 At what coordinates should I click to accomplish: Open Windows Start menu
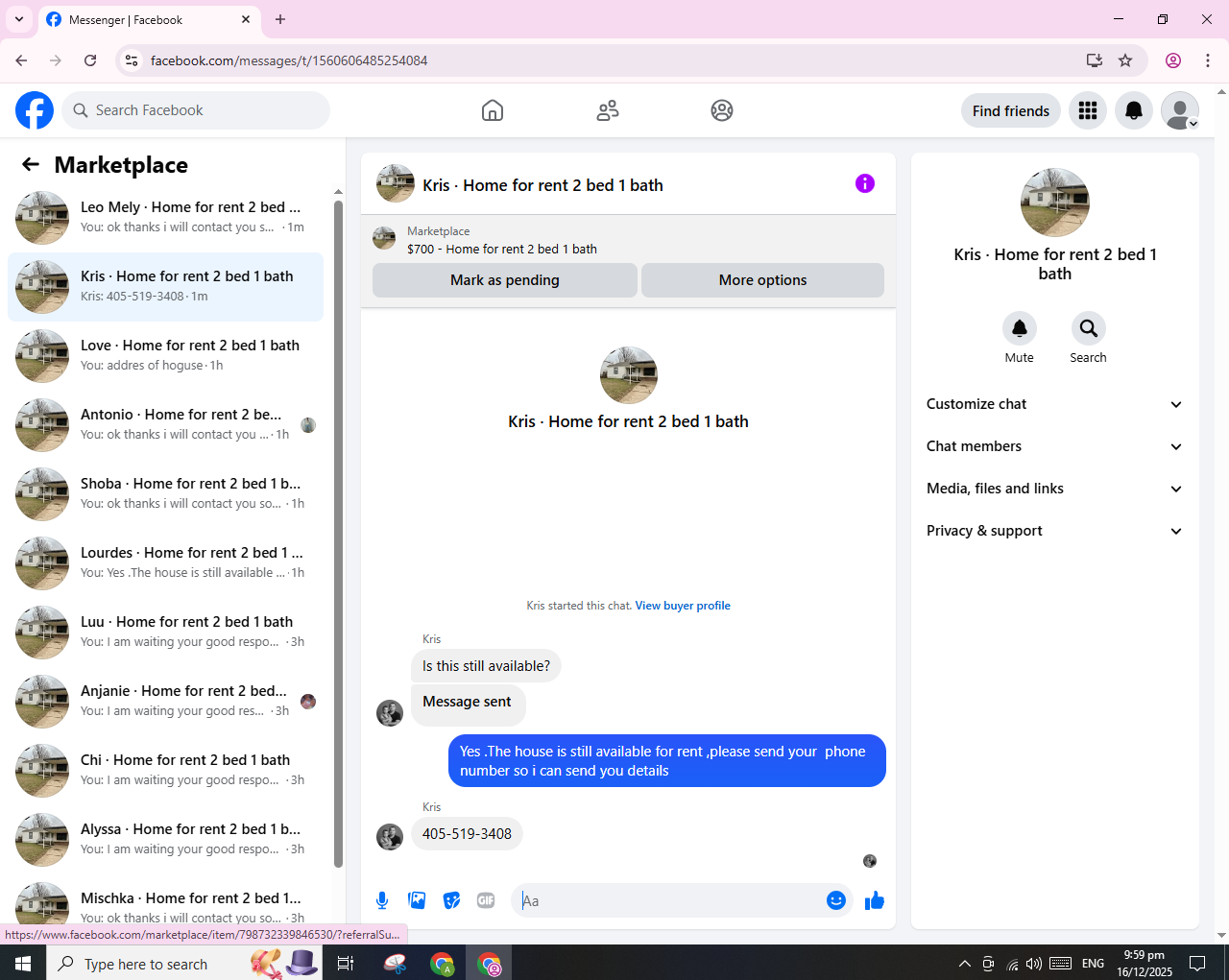(x=23, y=963)
